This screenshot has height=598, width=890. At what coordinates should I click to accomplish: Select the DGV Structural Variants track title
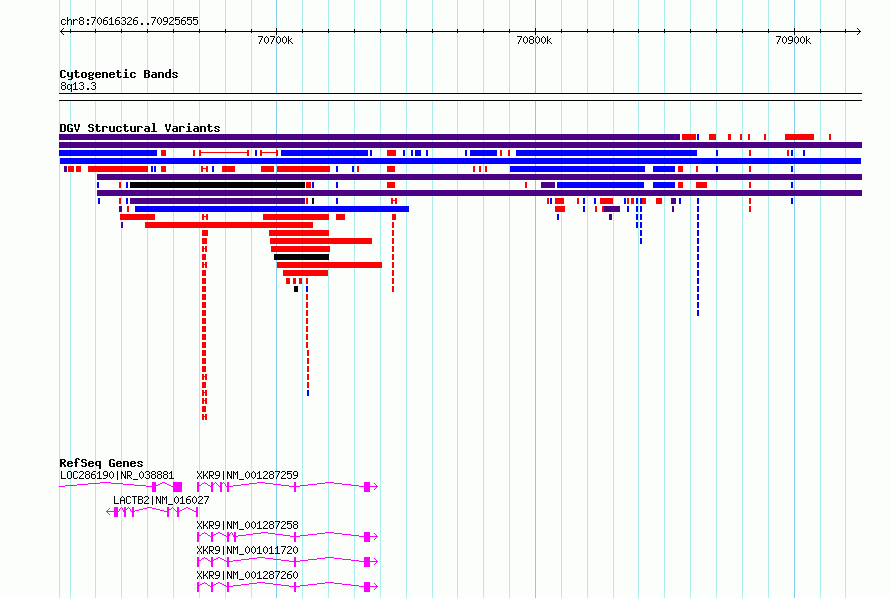click(140, 128)
